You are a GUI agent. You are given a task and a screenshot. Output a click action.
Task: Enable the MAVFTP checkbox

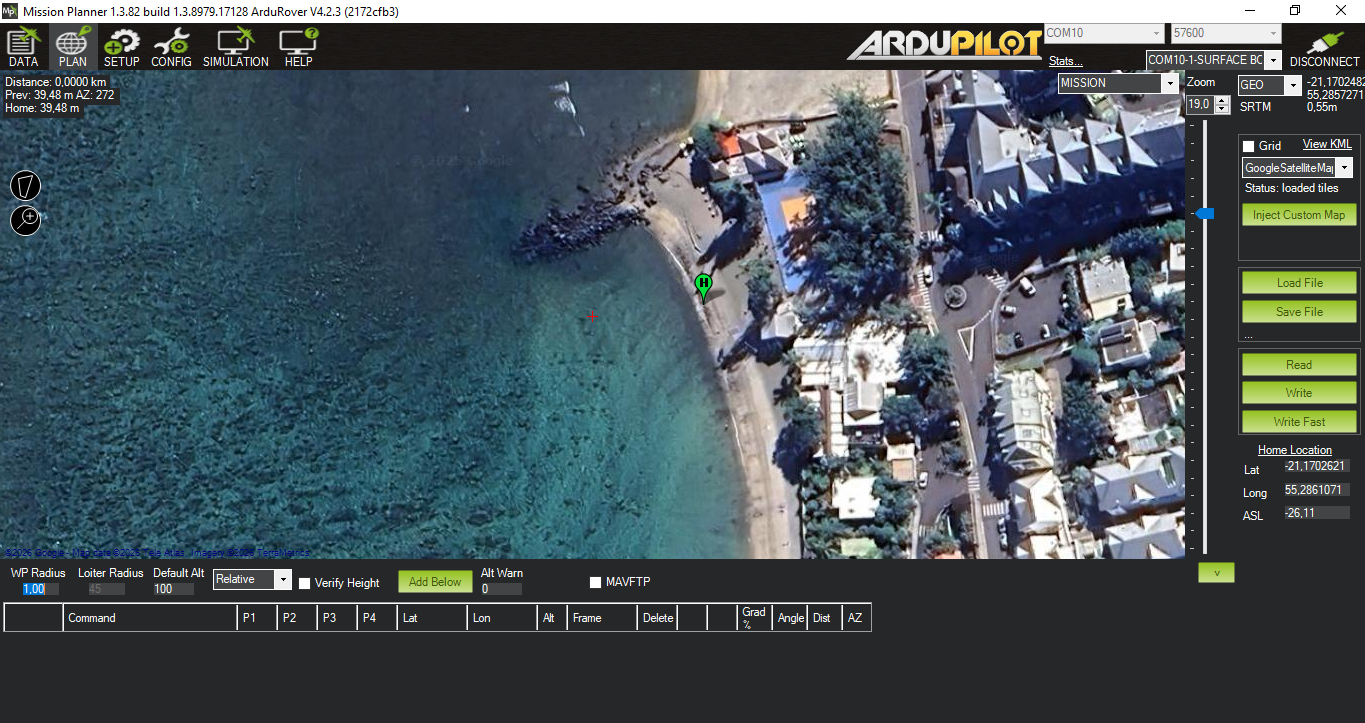[596, 582]
